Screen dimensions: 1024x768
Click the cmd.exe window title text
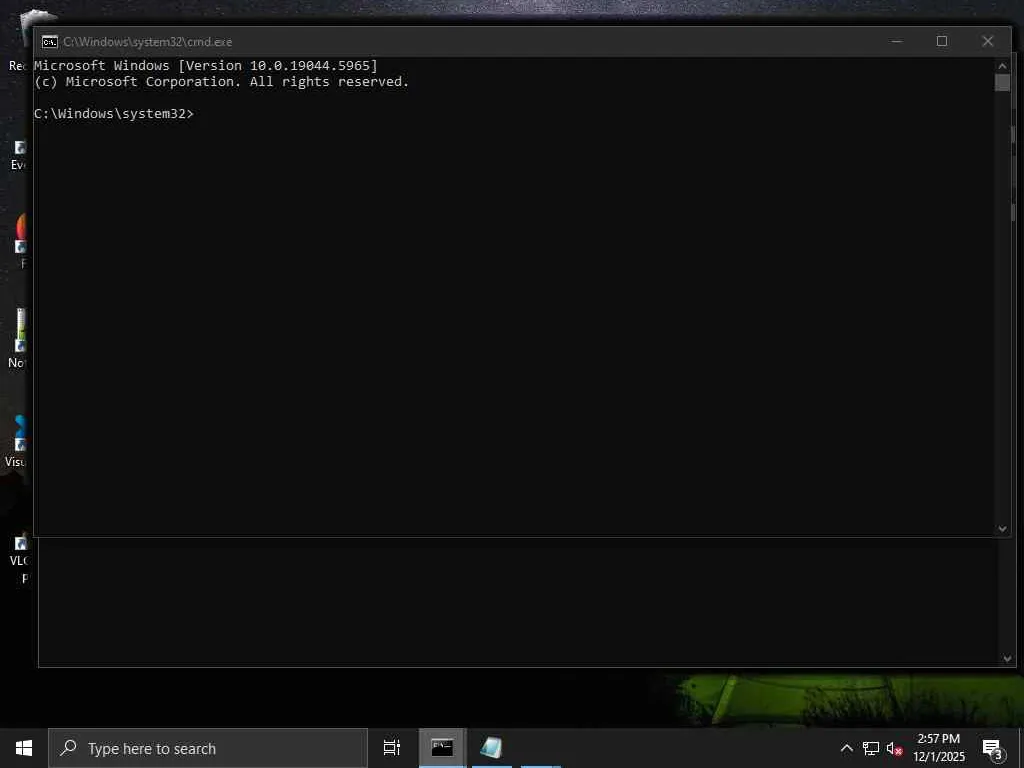[148, 42]
